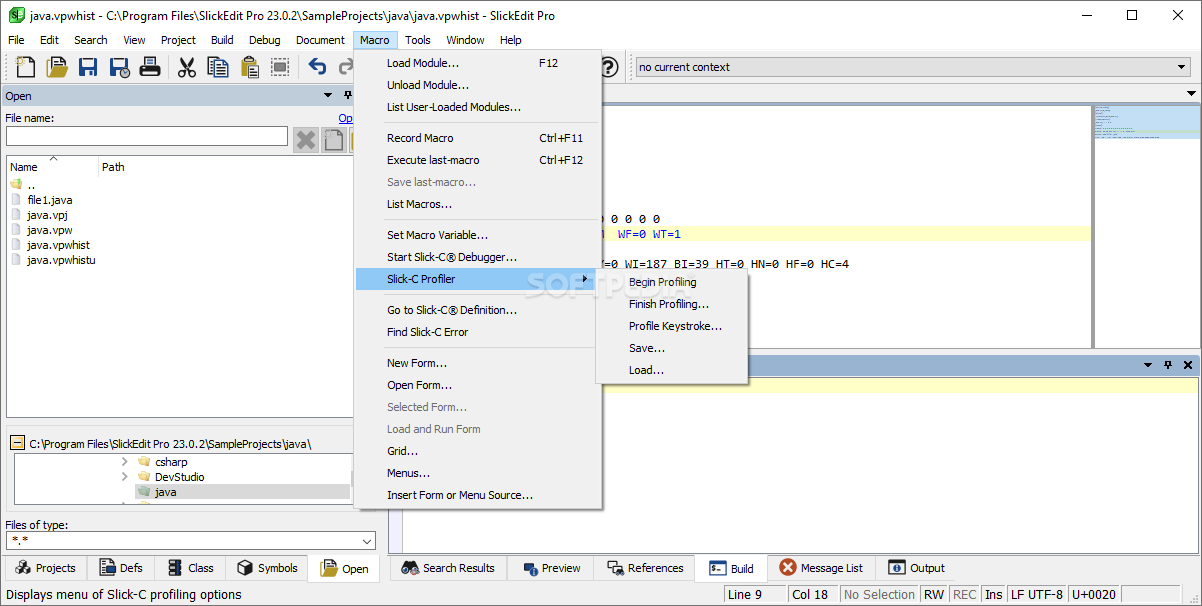The image size is (1202, 606).
Task: Expand the DevStudio folder node
Action: point(124,477)
